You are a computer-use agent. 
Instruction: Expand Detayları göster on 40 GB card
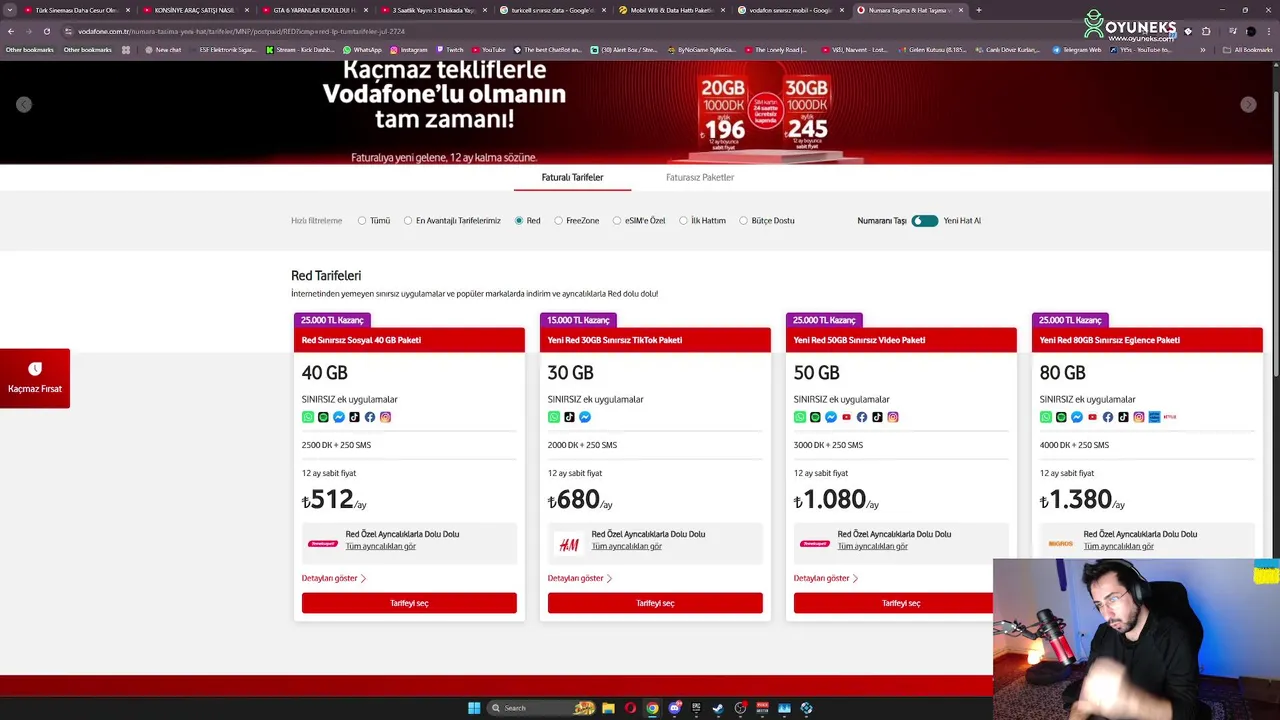334,578
